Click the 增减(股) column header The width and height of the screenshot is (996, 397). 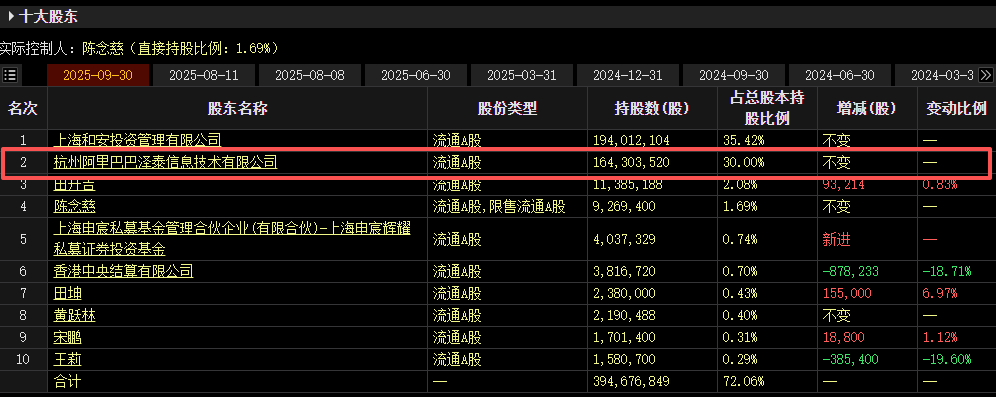866,109
